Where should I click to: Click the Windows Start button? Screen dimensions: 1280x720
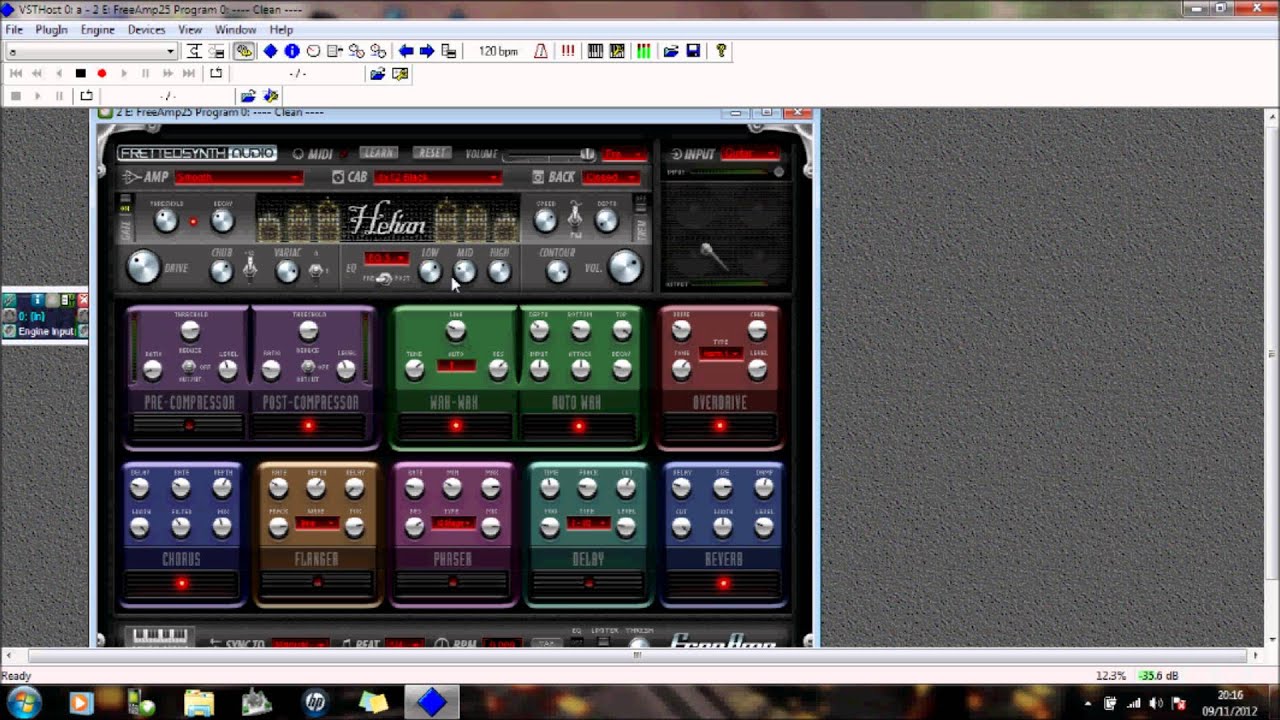(24, 702)
